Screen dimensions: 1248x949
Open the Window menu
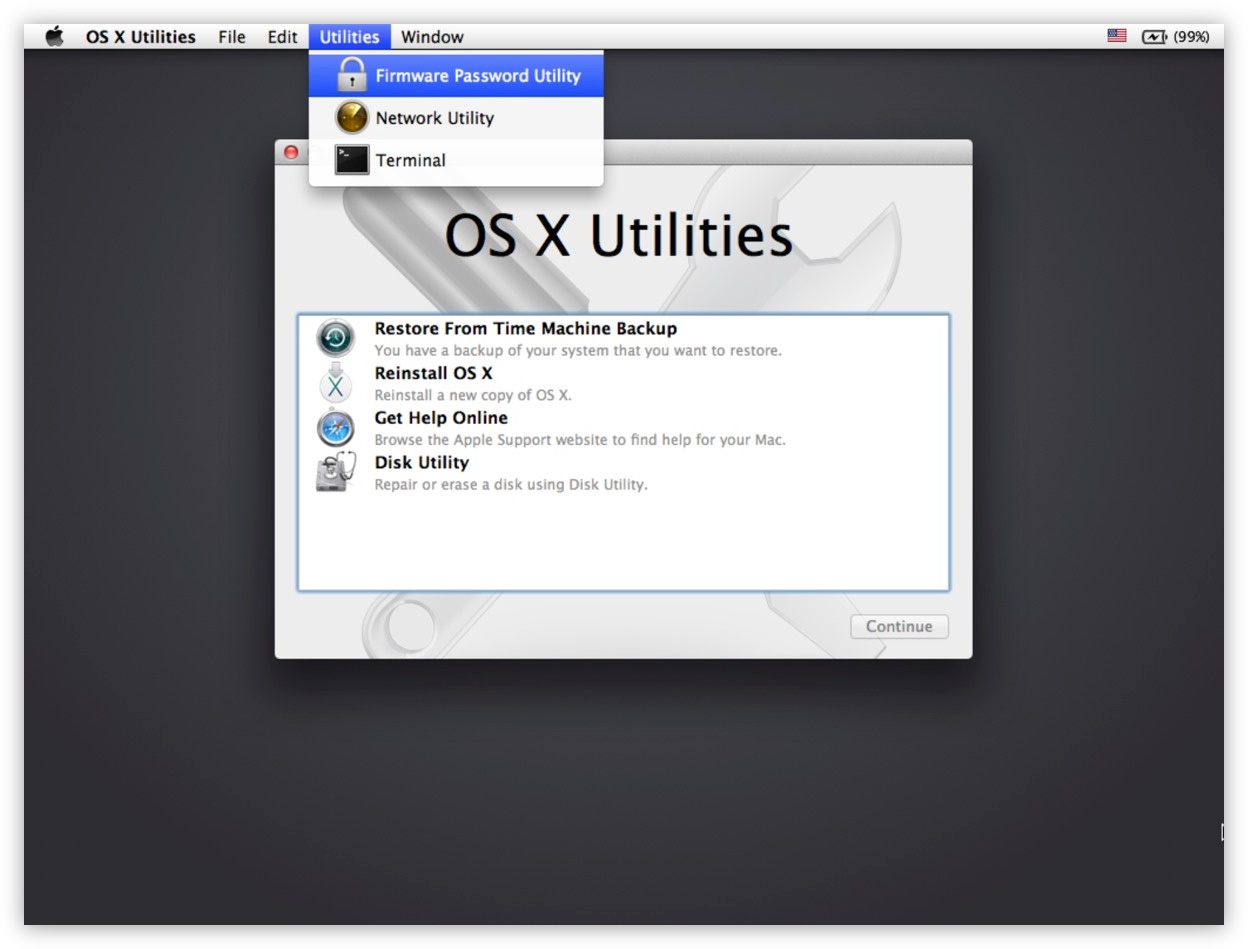[x=432, y=37]
